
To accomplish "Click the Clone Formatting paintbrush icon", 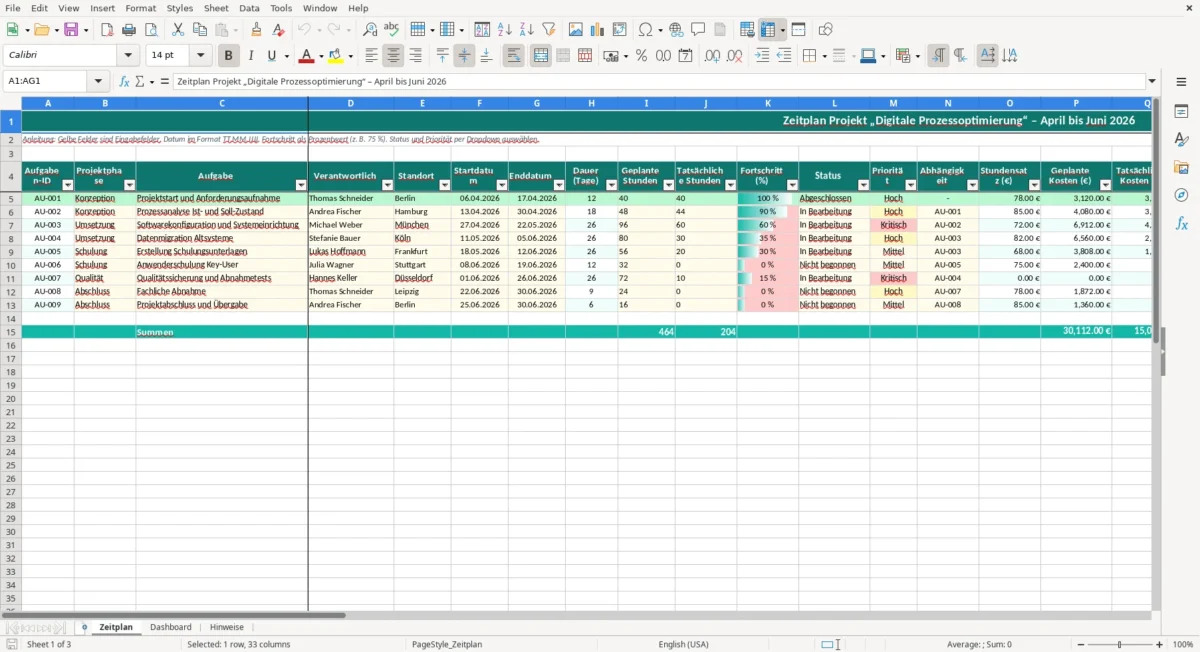I will pos(256,30).
